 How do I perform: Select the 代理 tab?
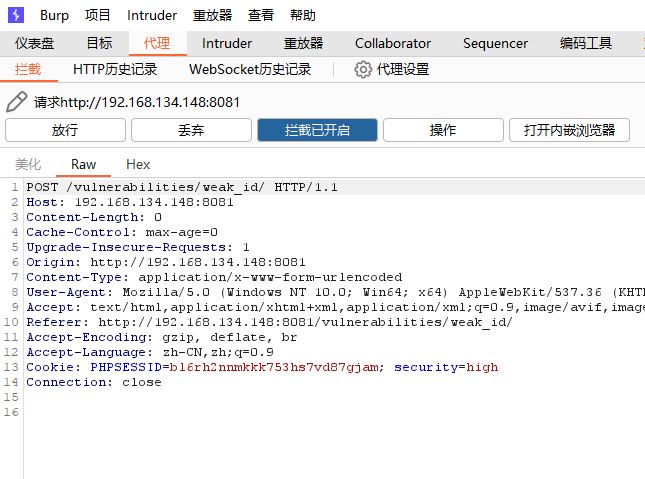(157, 43)
